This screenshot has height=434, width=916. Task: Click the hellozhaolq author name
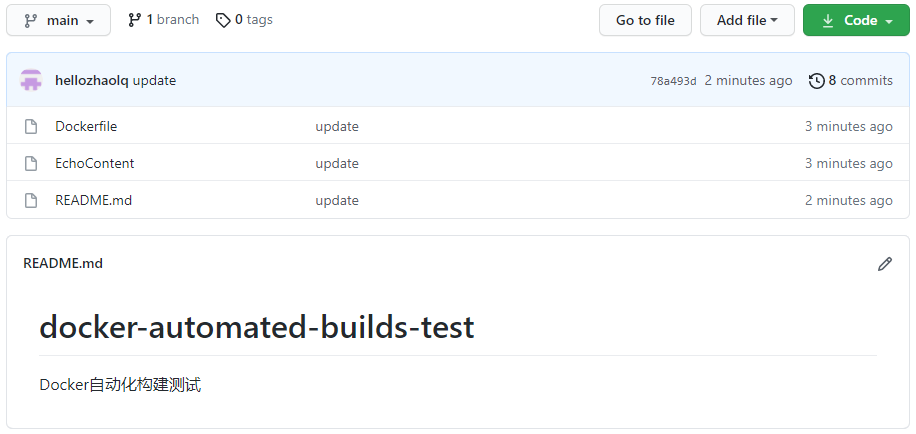click(92, 81)
